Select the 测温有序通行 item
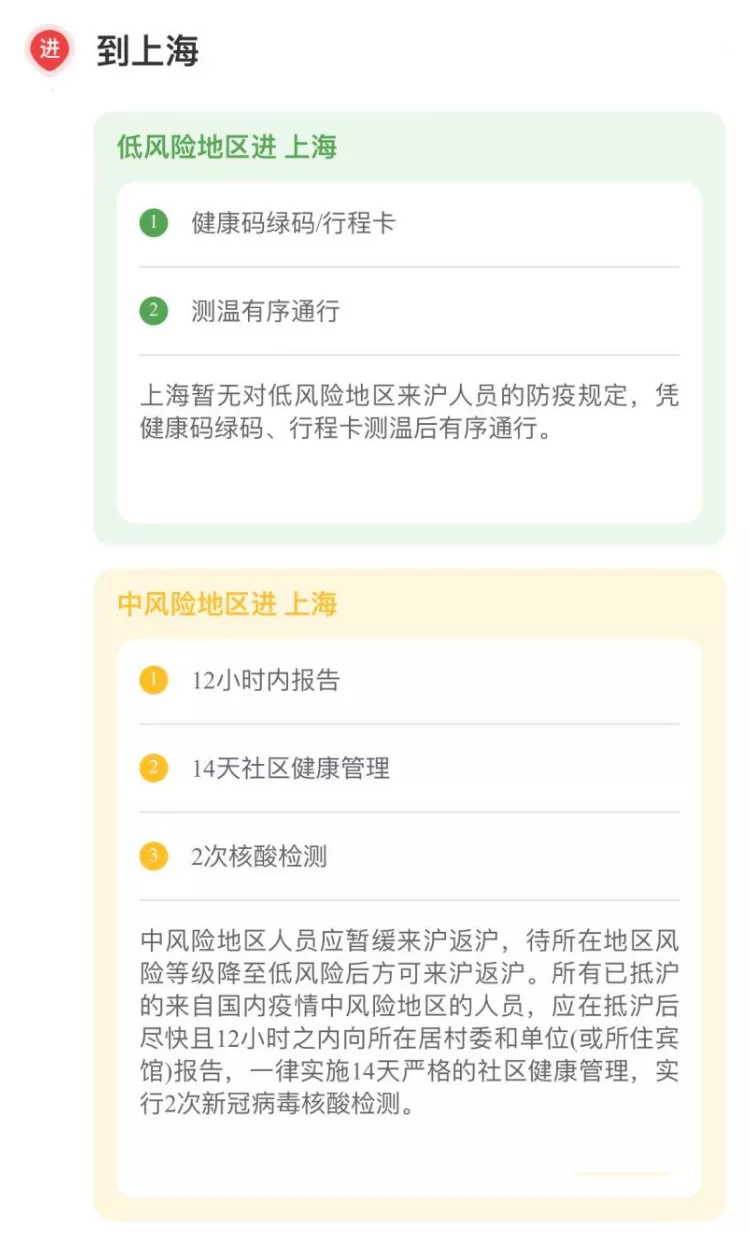 tap(265, 311)
